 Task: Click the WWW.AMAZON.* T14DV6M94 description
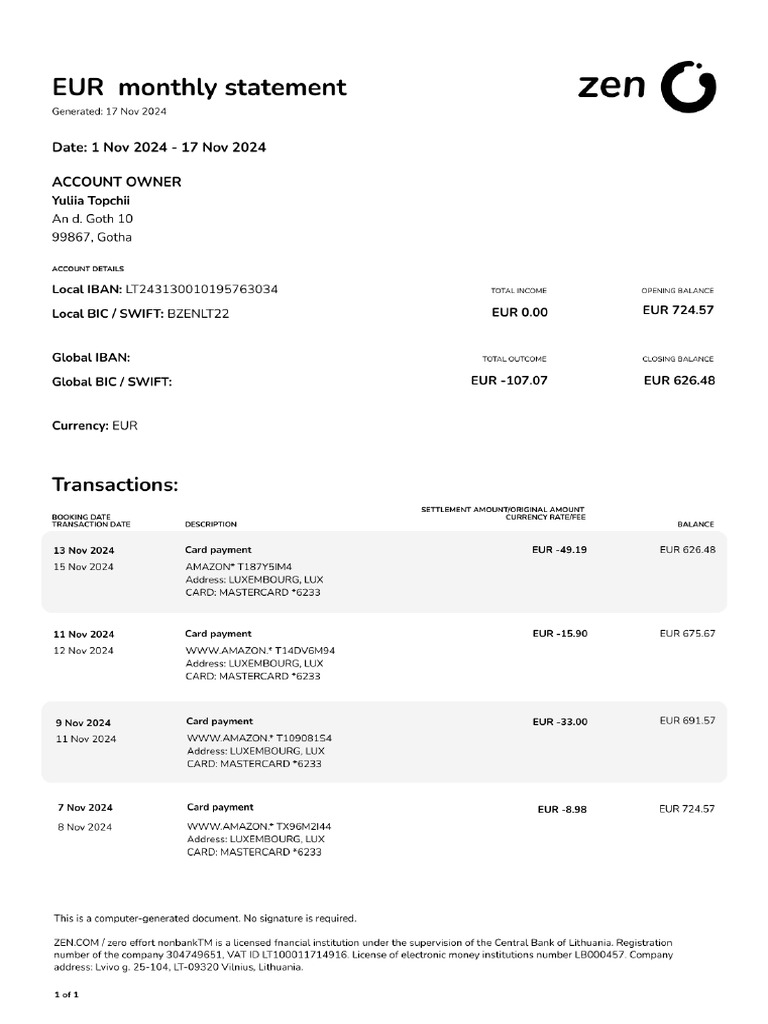click(260, 650)
